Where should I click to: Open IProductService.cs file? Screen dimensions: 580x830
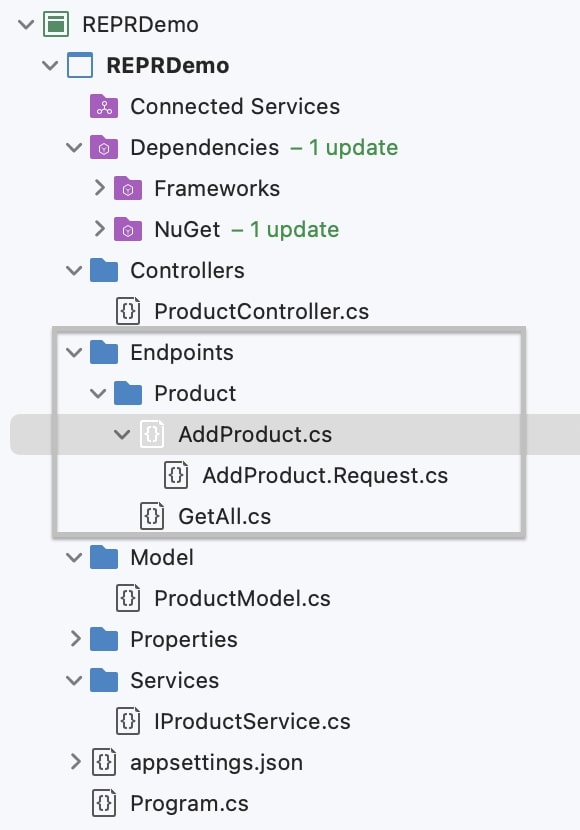pyautogui.click(x=252, y=721)
